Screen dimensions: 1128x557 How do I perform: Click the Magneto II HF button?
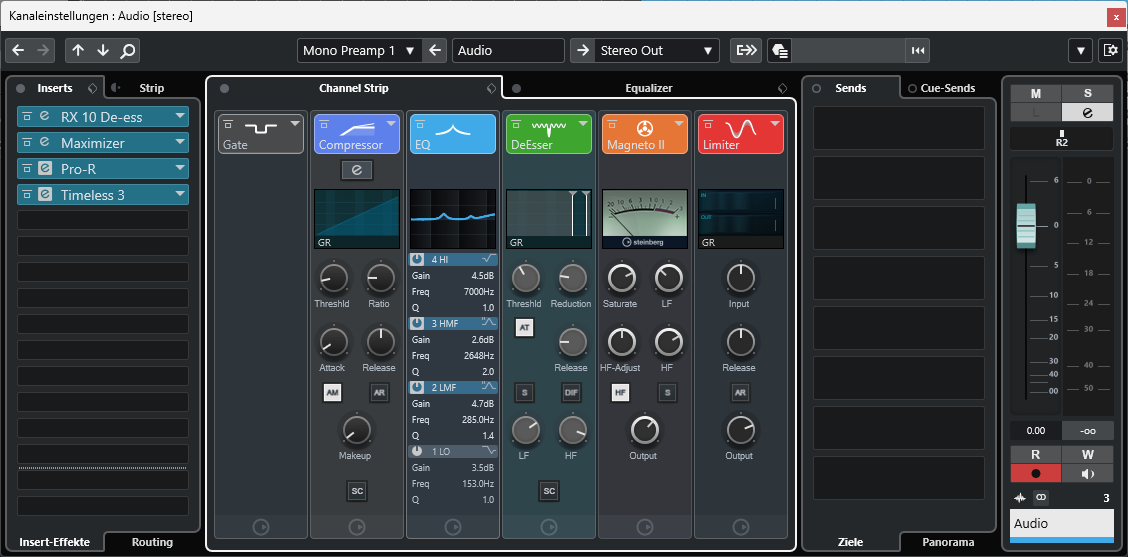pyautogui.click(x=620, y=393)
